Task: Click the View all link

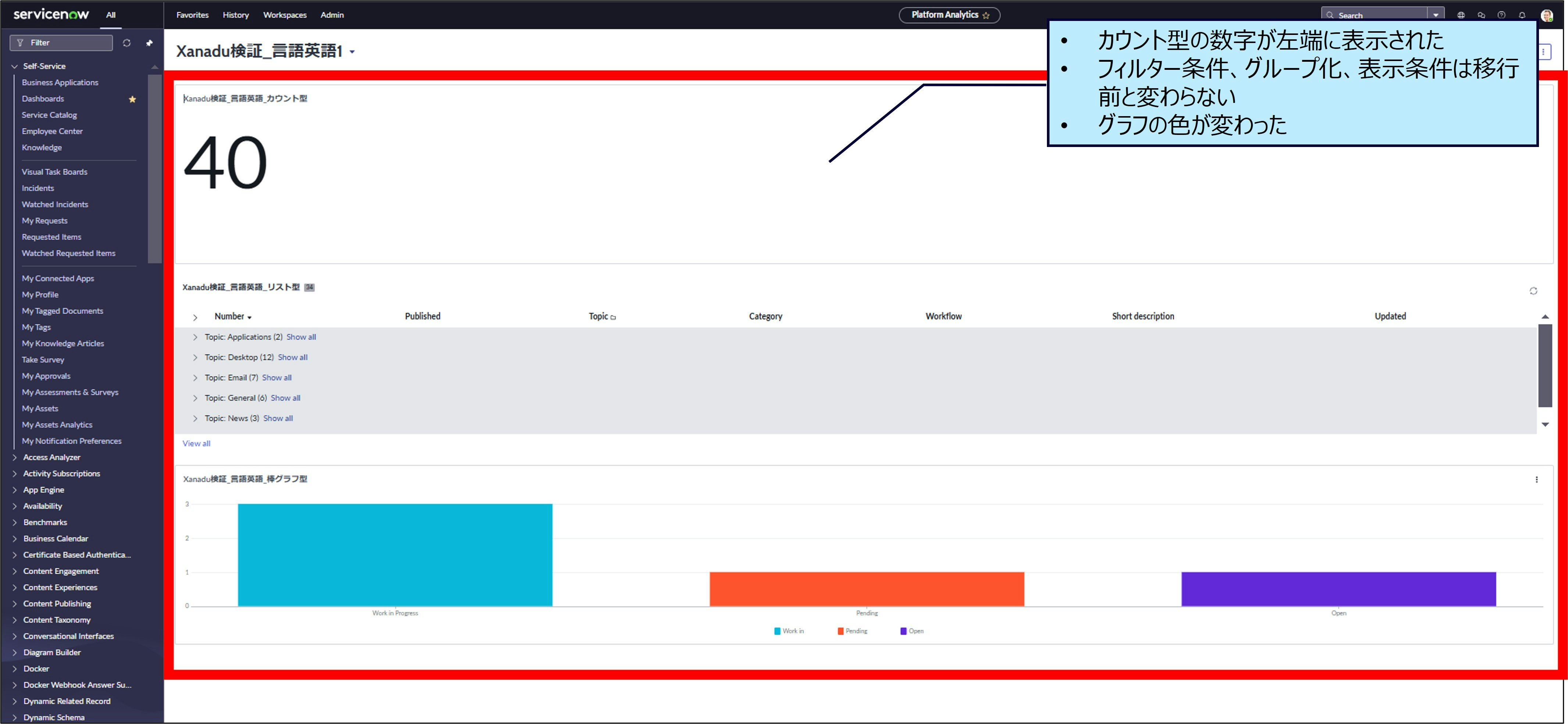Action: click(x=196, y=444)
